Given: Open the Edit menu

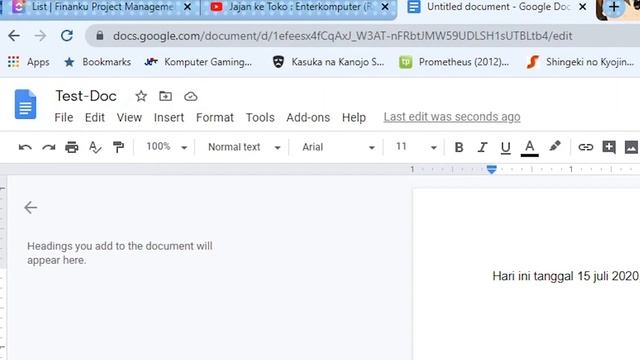Looking at the screenshot, I should (95, 118).
